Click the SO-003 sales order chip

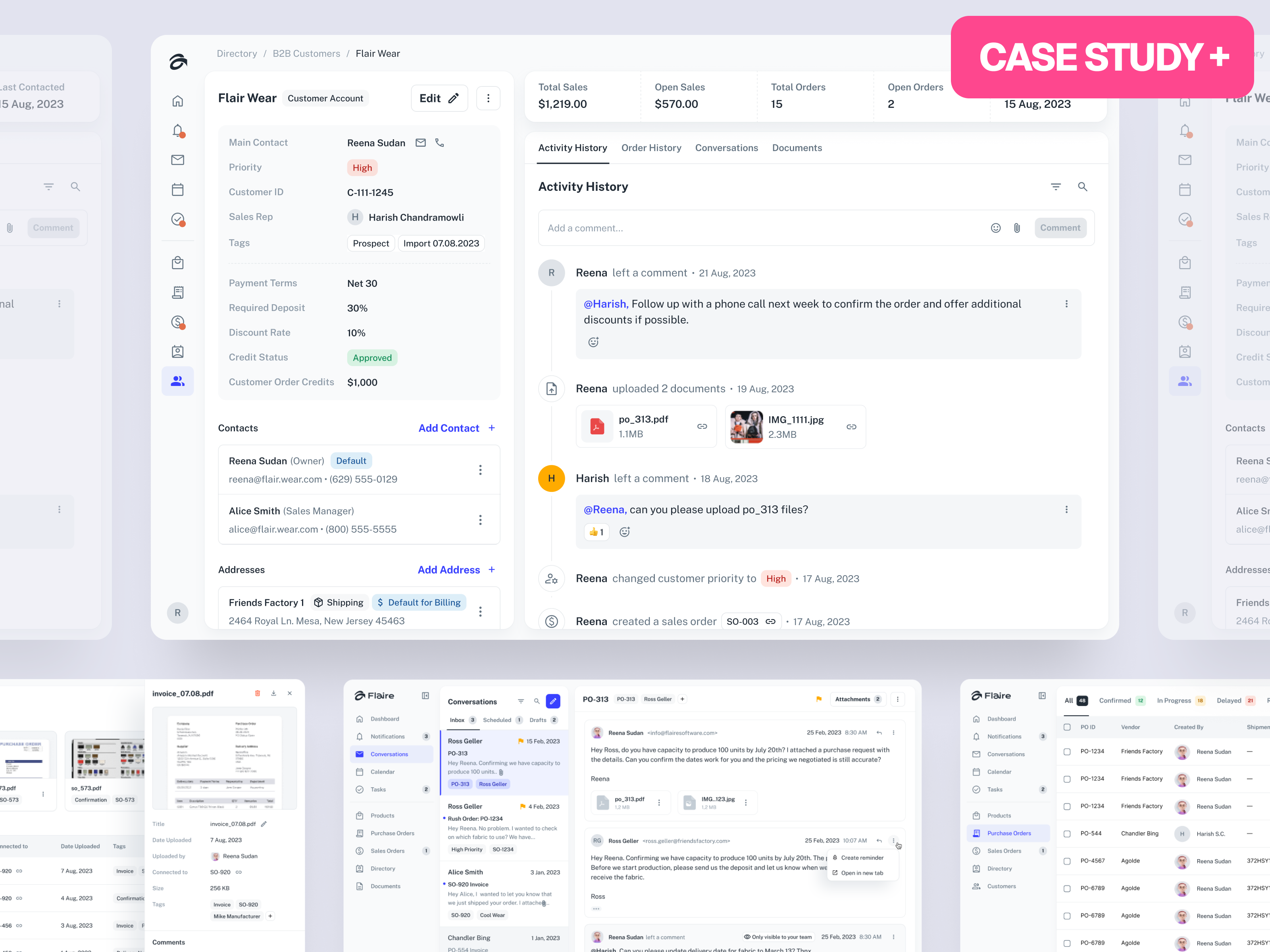[750, 622]
